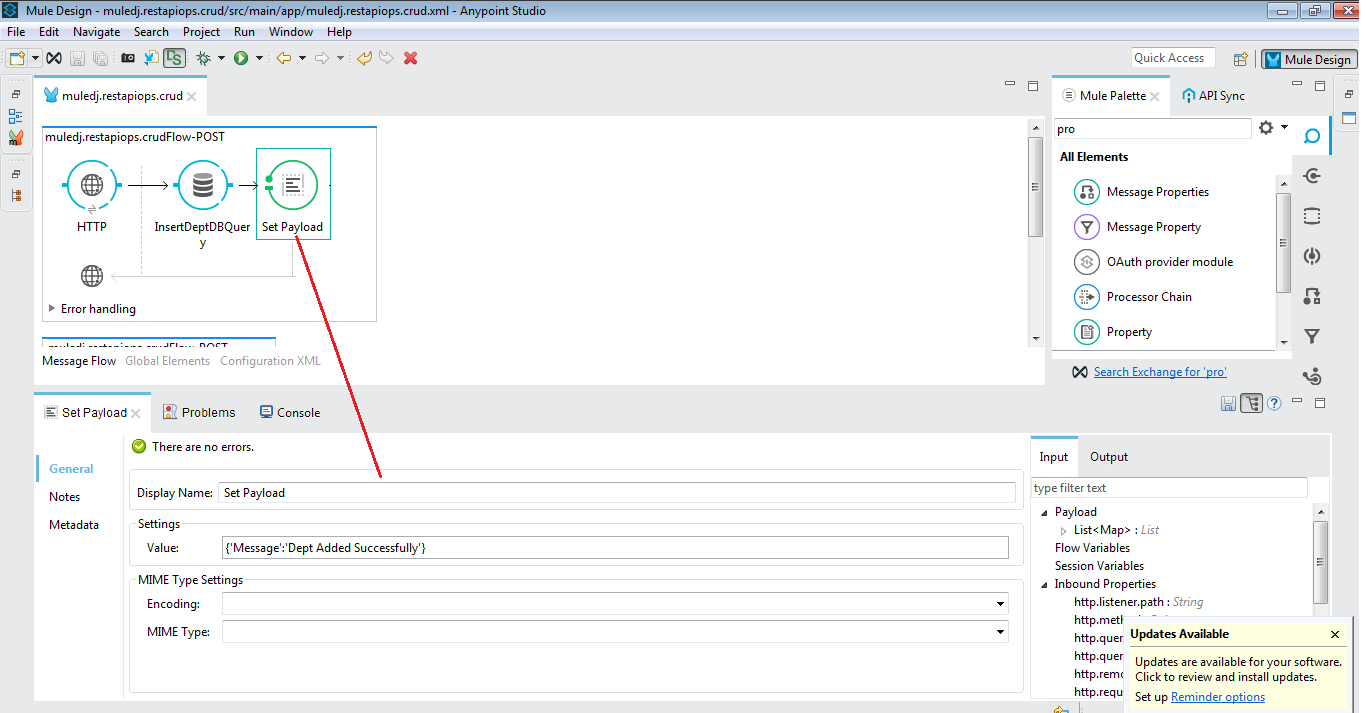Expand the Error handling section
Viewport: 1366px width, 713px height.
(x=52, y=309)
